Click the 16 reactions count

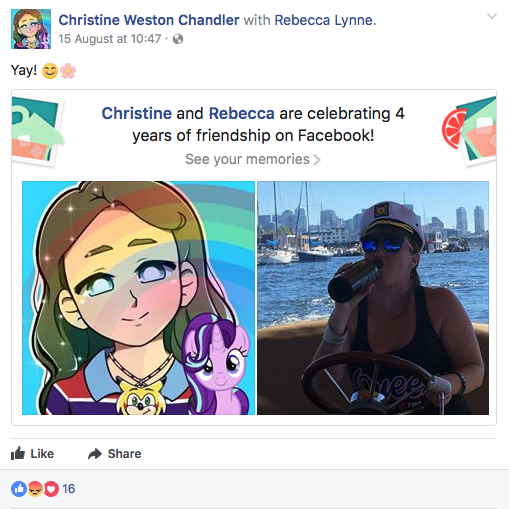click(69, 489)
